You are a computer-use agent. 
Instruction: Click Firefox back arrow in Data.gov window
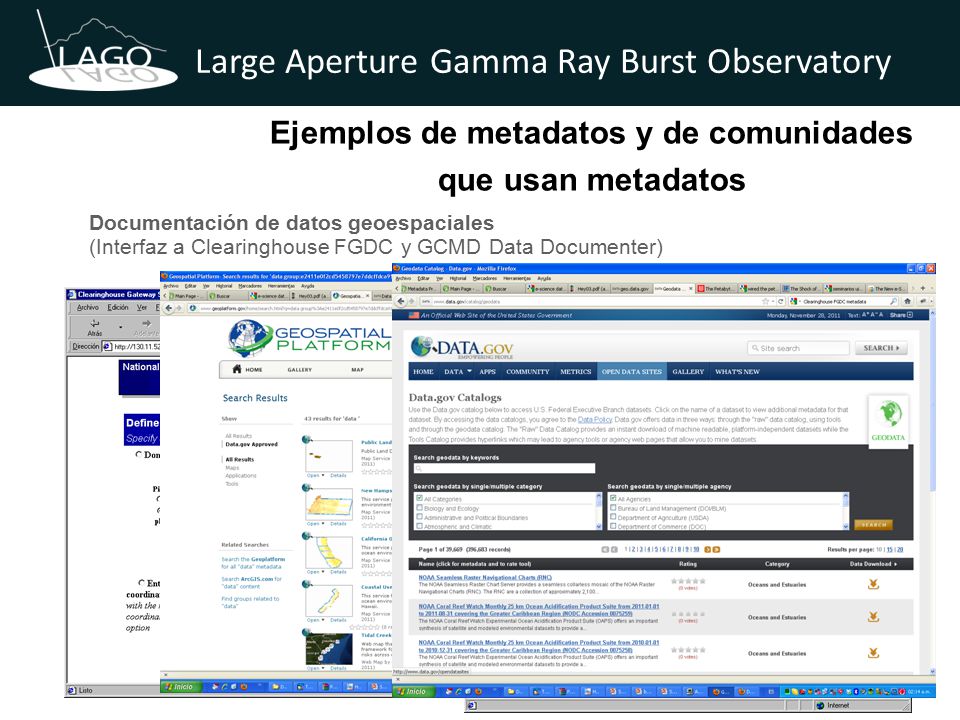401,301
